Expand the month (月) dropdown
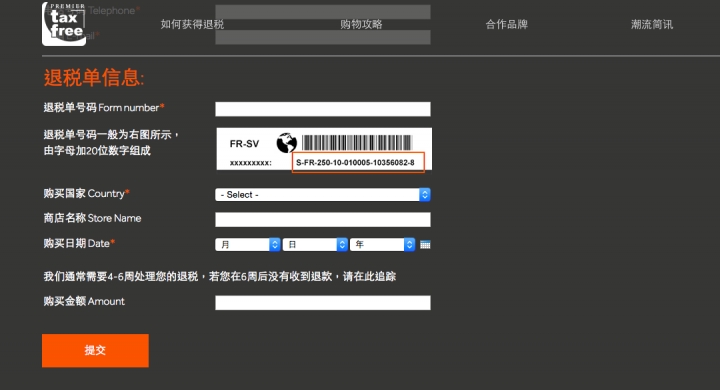Viewport: 720px width, 390px height. [x=248, y=244]
